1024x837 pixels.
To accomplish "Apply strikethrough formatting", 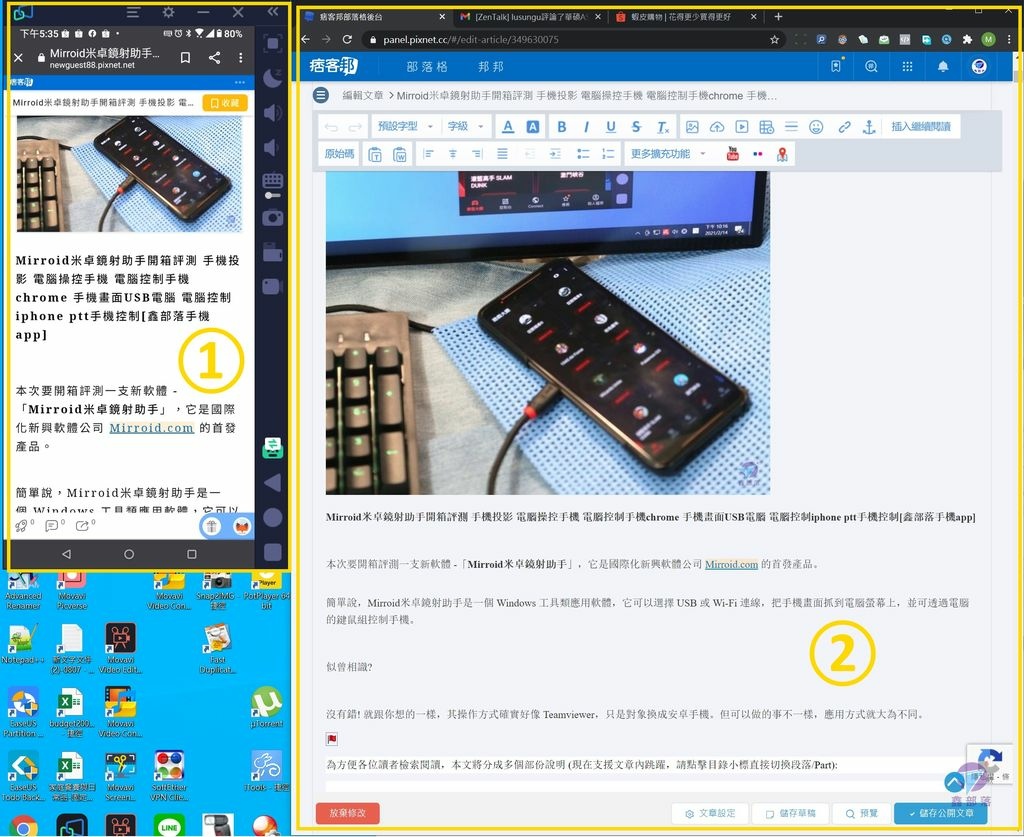I will pyautogui.click(x=636, y=127).
